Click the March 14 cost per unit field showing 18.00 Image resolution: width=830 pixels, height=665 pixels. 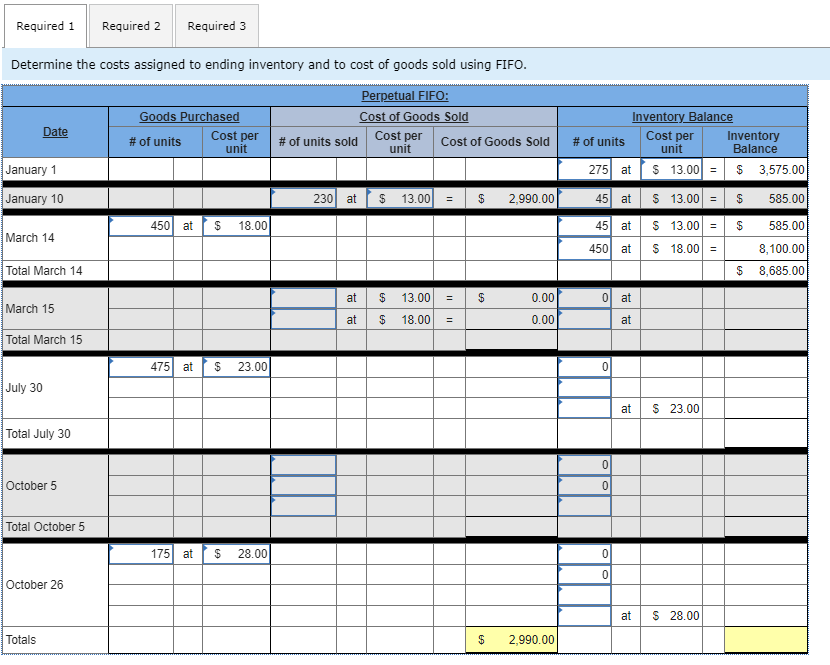[236, 226]
